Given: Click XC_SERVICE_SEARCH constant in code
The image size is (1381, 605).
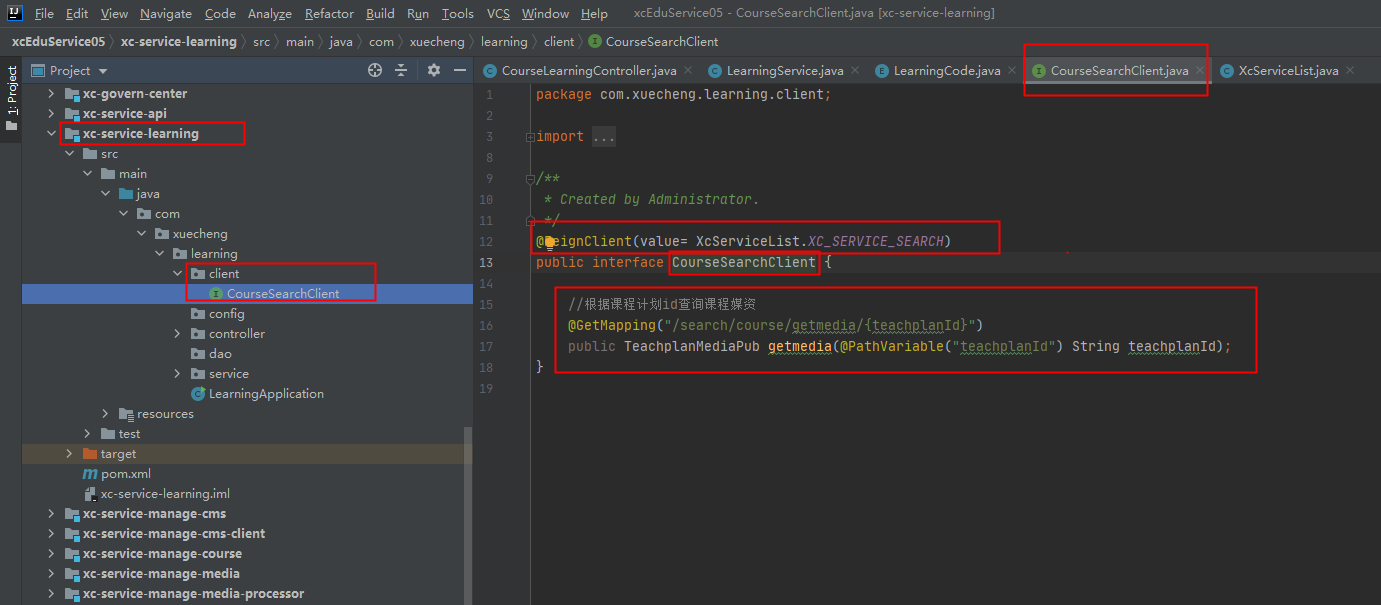Looking at the screenshot, I should (x=875, y=242).
